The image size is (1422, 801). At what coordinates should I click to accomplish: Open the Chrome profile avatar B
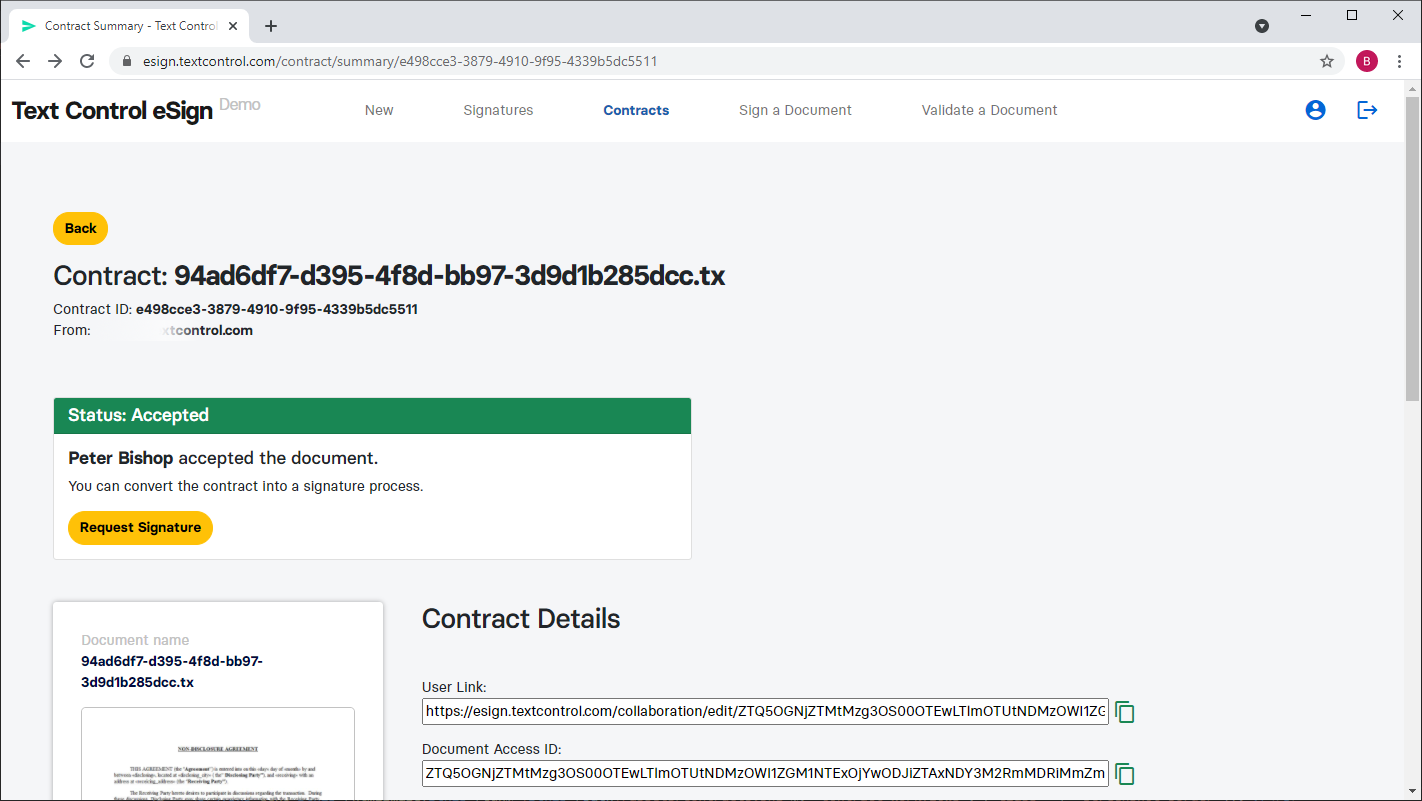pyautogui.click(x=1367, y=61)
